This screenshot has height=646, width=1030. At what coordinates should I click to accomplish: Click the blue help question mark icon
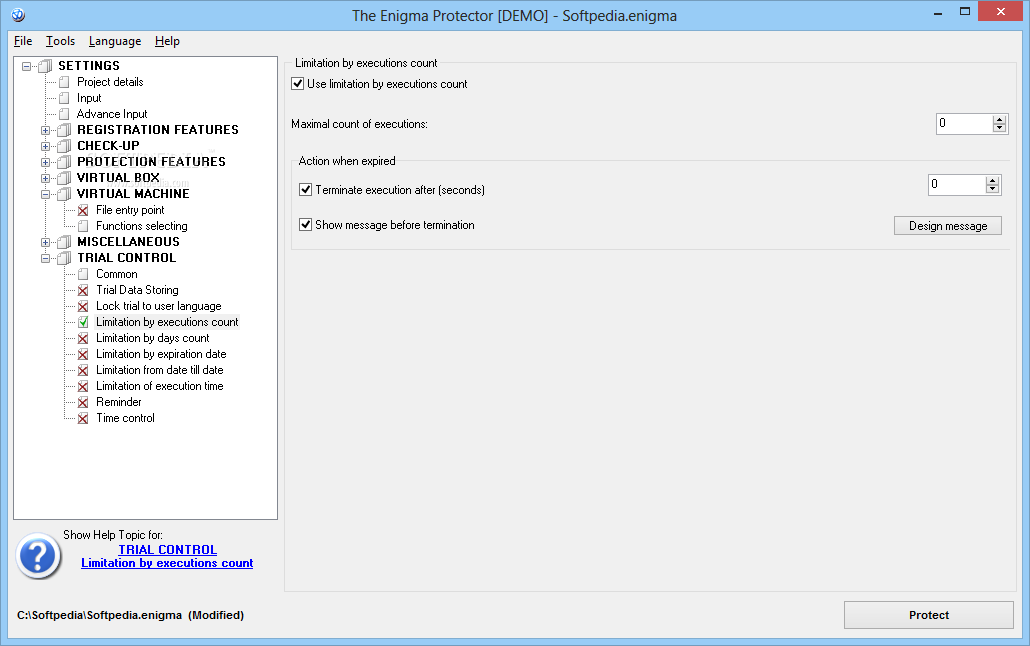coord(39,556)
